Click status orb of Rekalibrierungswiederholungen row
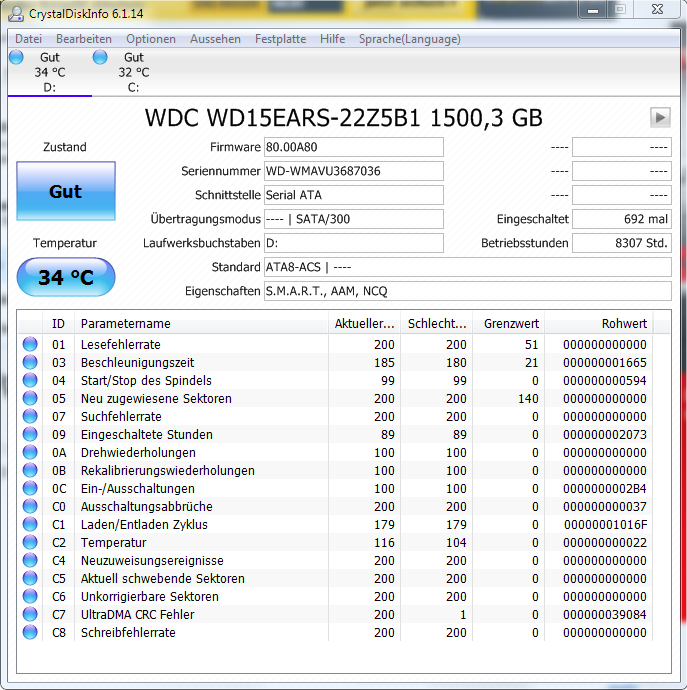This screenshot has height=690, width=687. [30, 470]
